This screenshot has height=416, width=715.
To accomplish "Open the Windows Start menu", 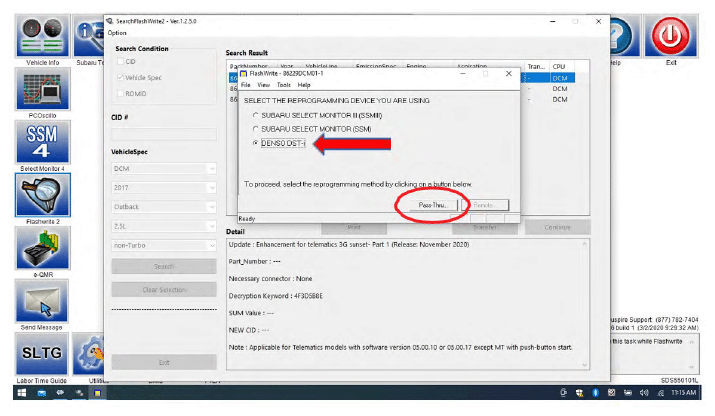I will click(21, 393).
